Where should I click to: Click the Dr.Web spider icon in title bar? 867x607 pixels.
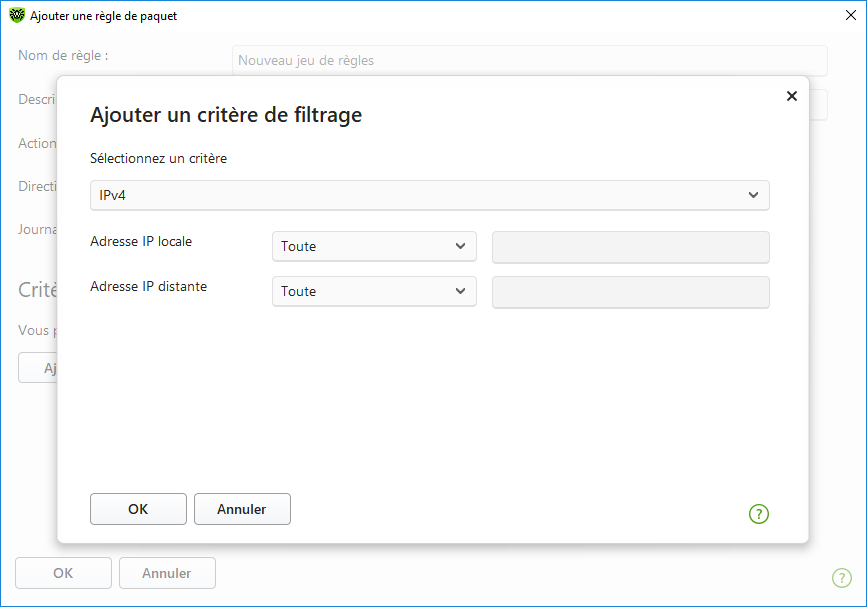[x=17, y=16]
